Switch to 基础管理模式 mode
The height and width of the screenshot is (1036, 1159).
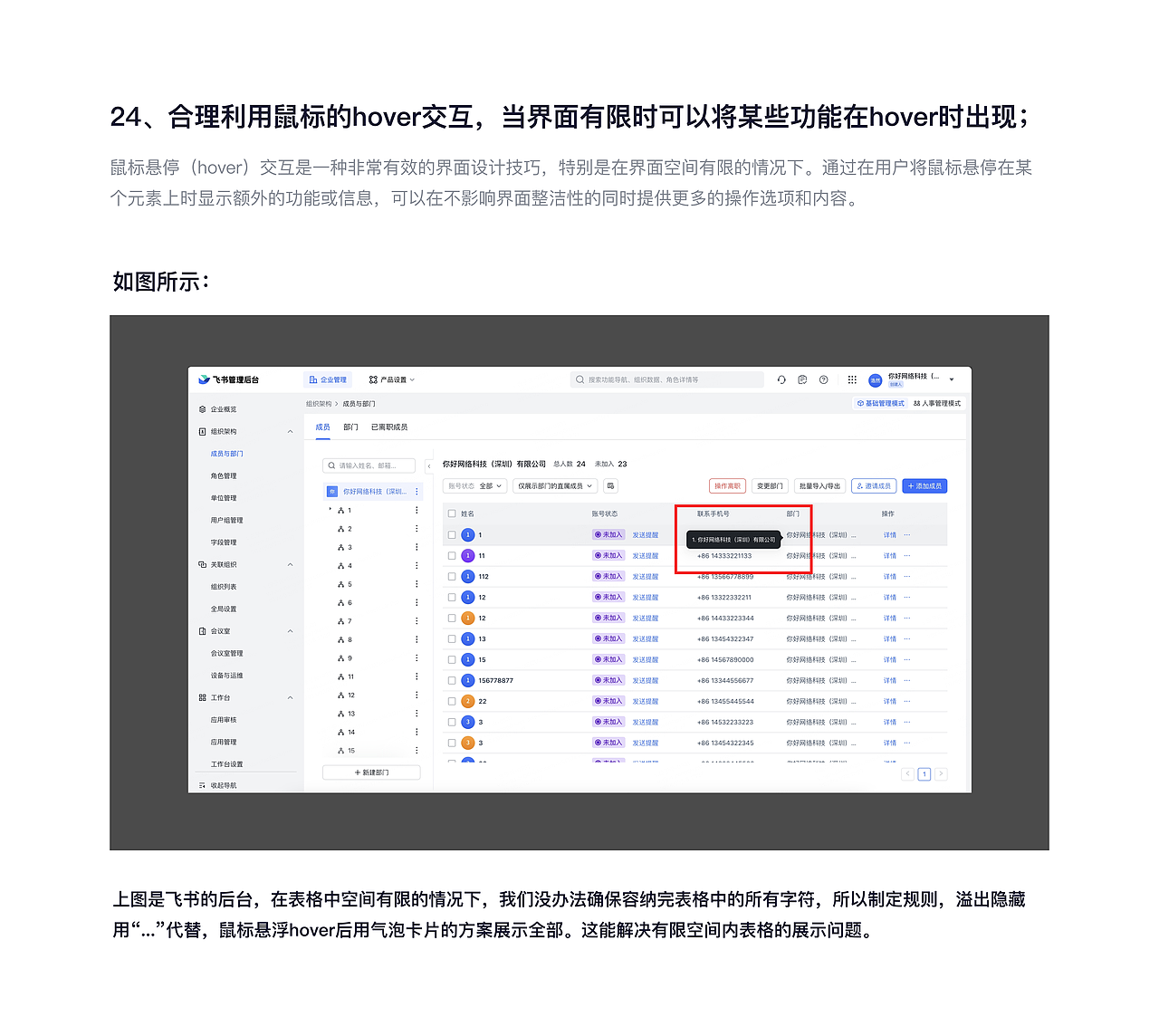click(x=881, y=404)
